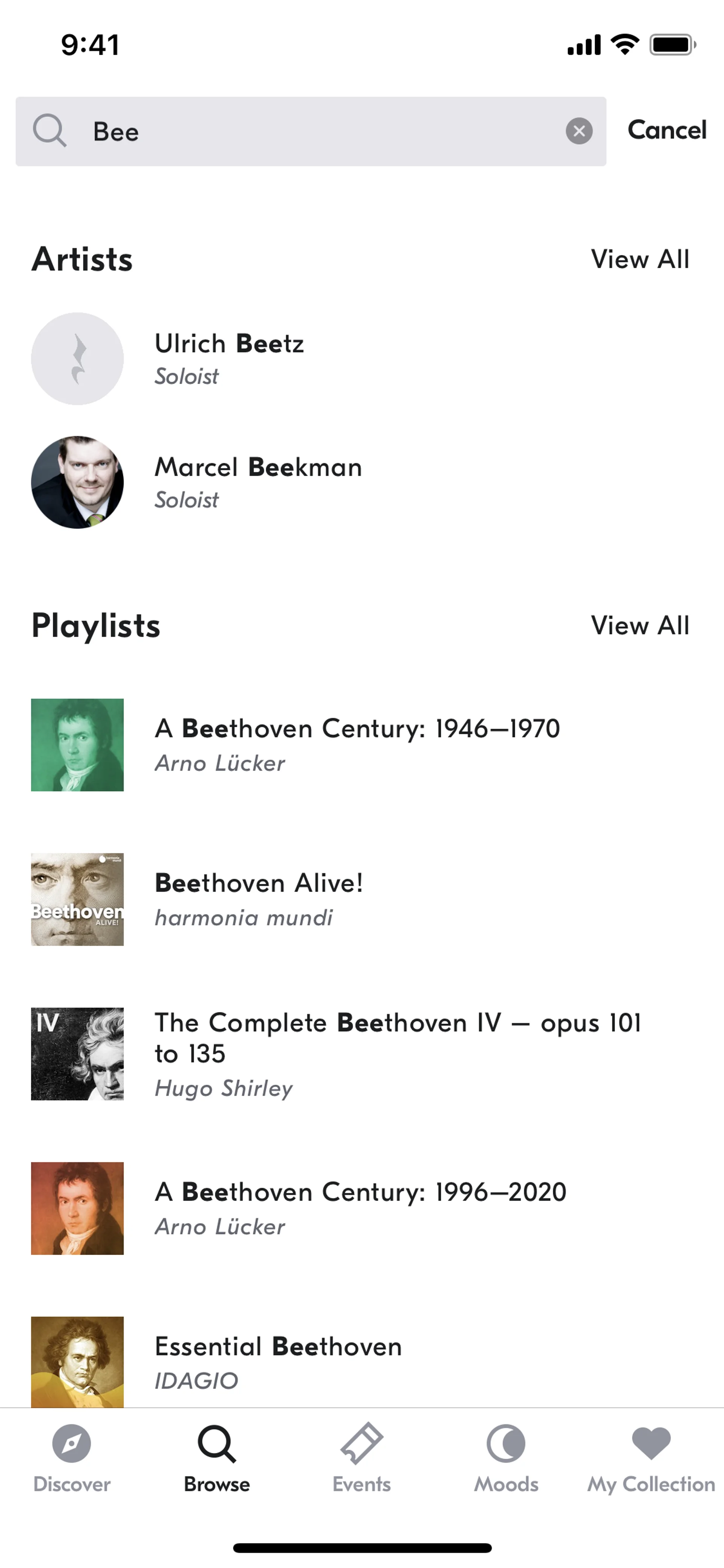View all playlists results
This screenshot has width=724, height=1568.
click(640, 626)
